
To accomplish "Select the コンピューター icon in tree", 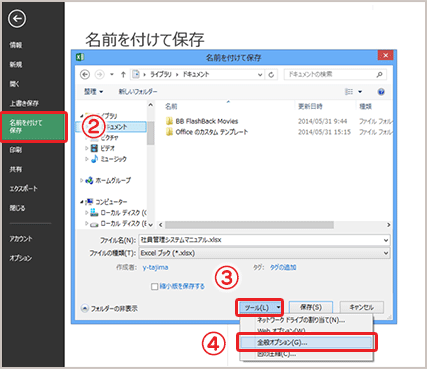I will coord(89,202).
